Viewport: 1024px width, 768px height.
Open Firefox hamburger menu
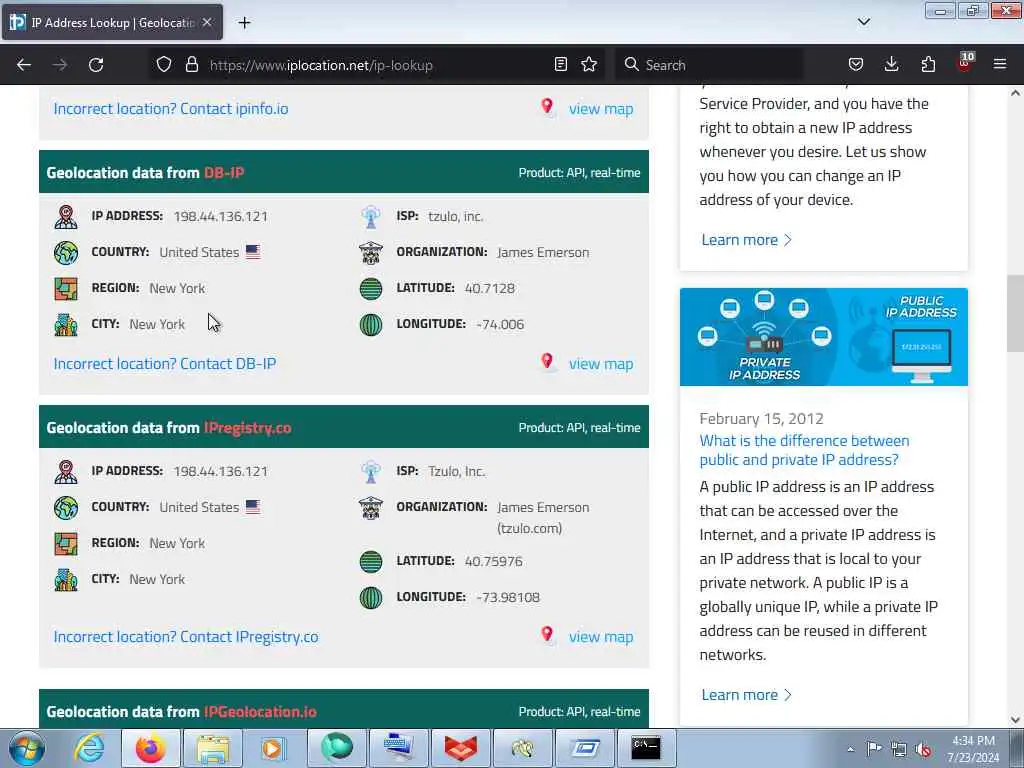1000,65
